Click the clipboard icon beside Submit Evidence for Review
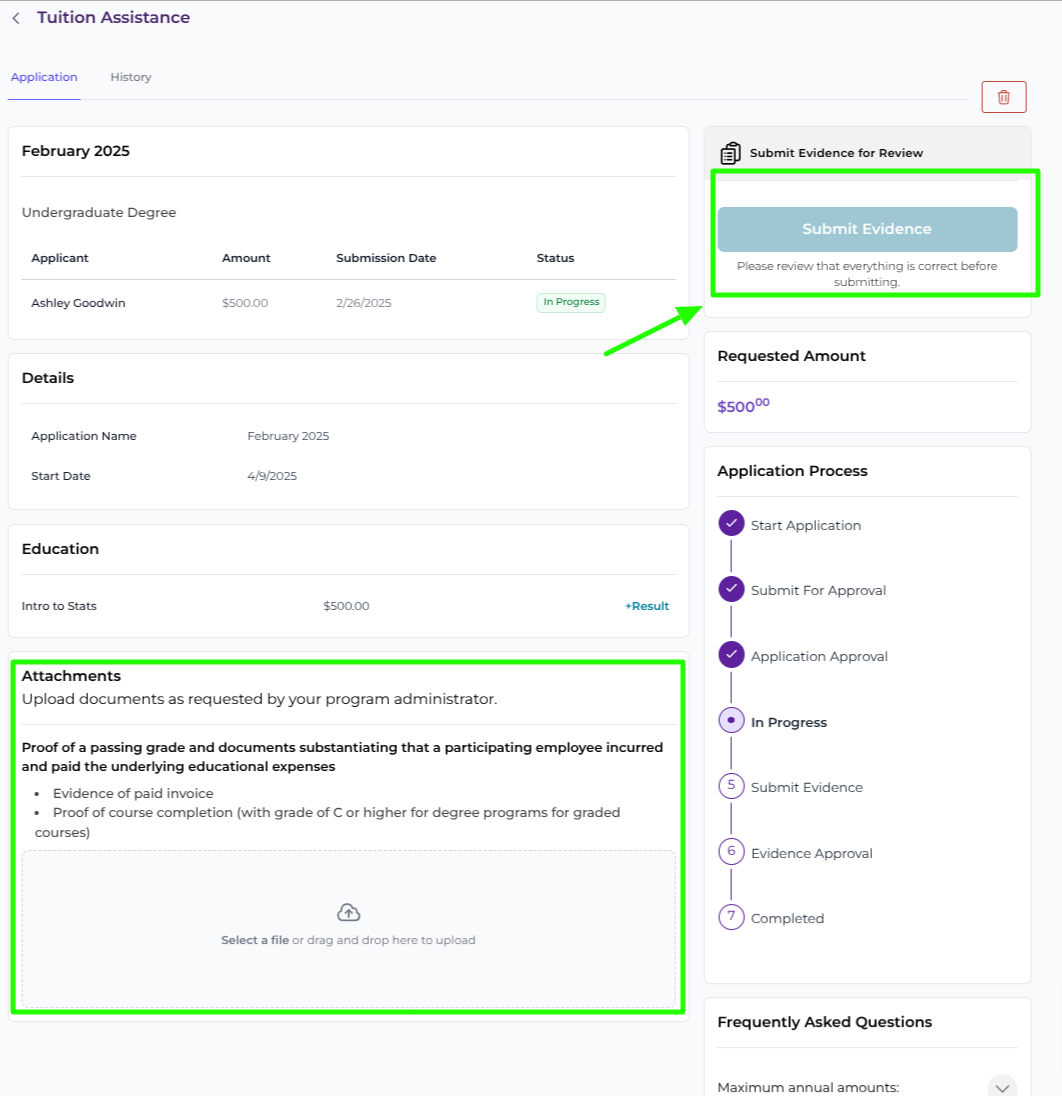Image resolution: width=1062 pixels, height=1096 pixels. click(x=731, y=153)
